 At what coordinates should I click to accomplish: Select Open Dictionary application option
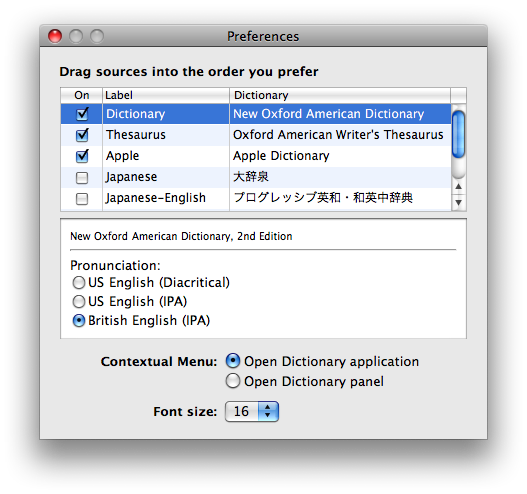point(233,361)
